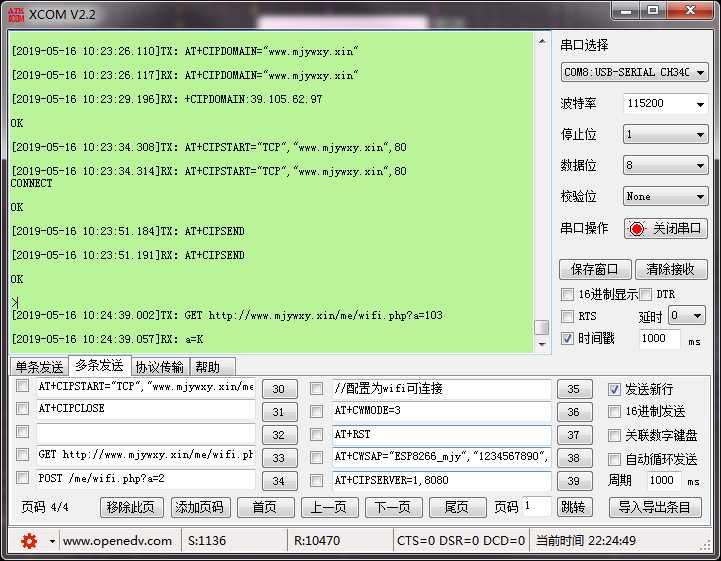
Task: Click the 跳转 jump button
Action: [x=574, y=508]
